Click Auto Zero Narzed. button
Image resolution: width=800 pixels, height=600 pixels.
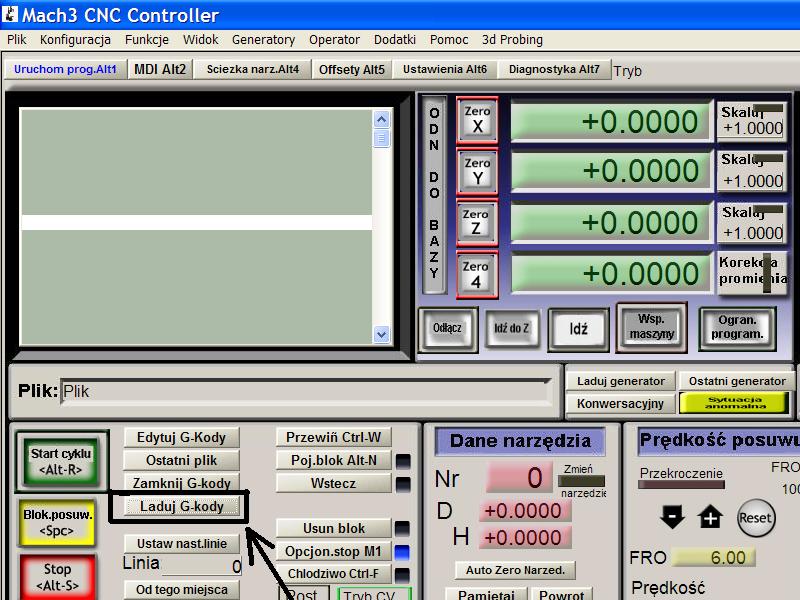pos(515,570)
